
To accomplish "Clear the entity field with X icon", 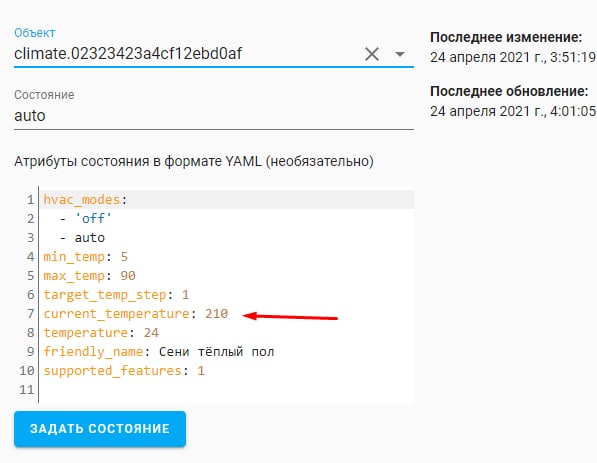I will point(372,54).
